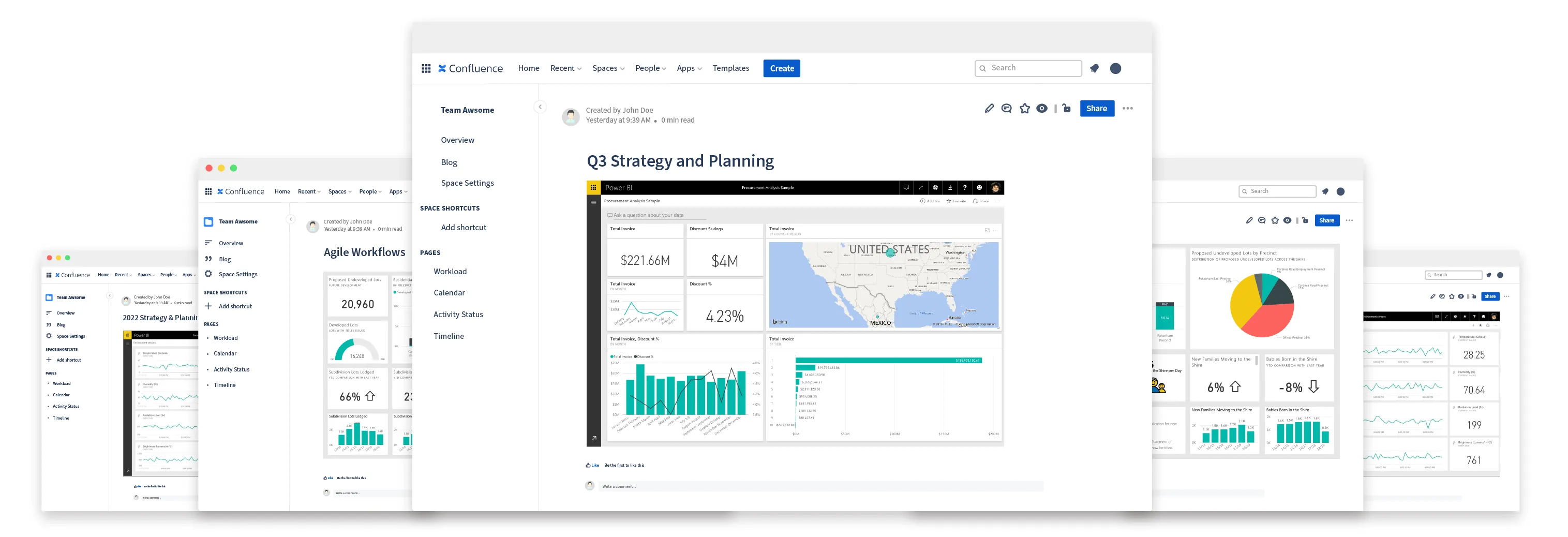1568x537 pixels.
Task: Open the app switcher in the Agile Workflows window
Action: coord(208,192)
